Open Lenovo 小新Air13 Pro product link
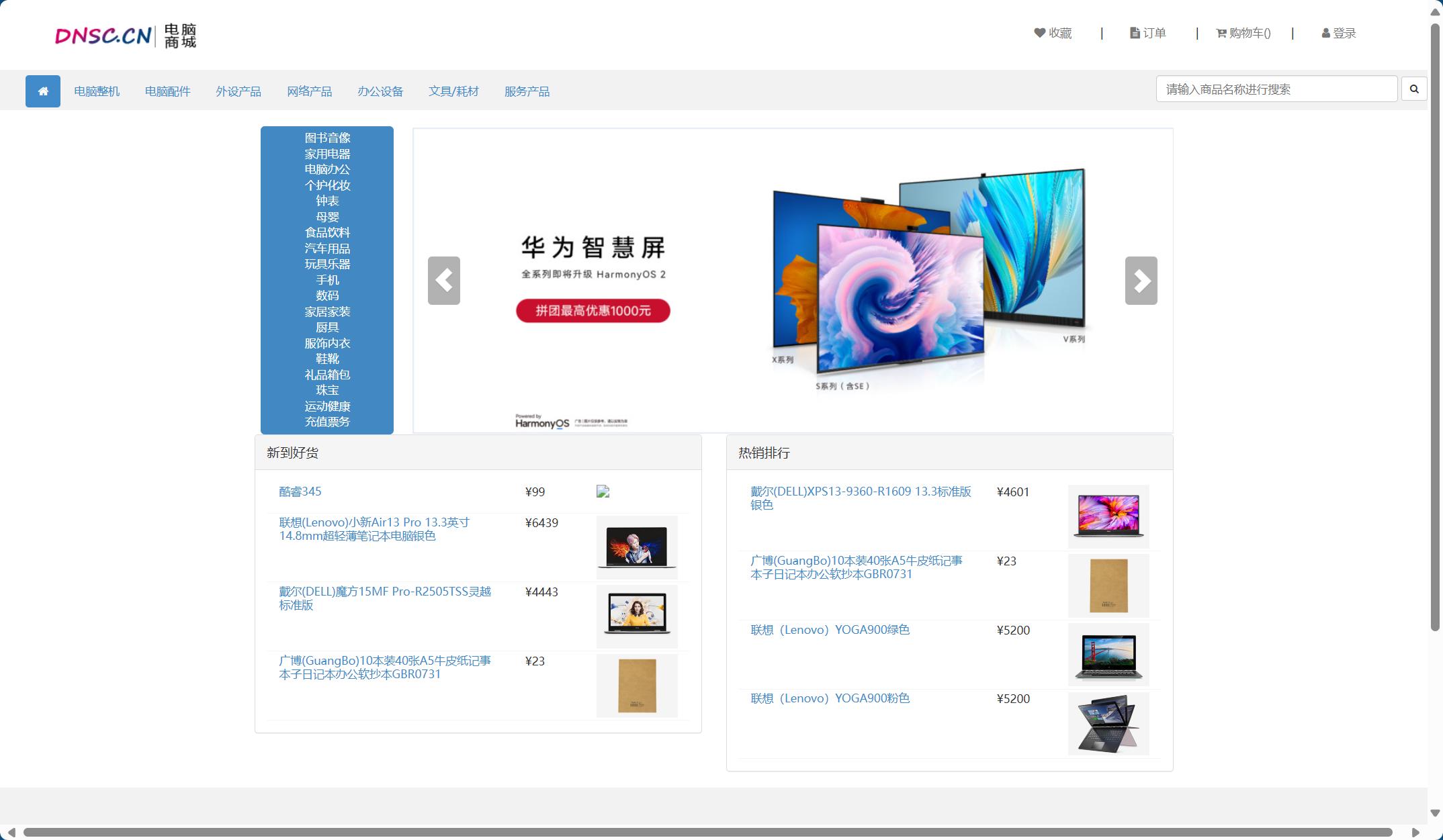The height and width of the screenshot is (840, 1443). pos(374,529)
